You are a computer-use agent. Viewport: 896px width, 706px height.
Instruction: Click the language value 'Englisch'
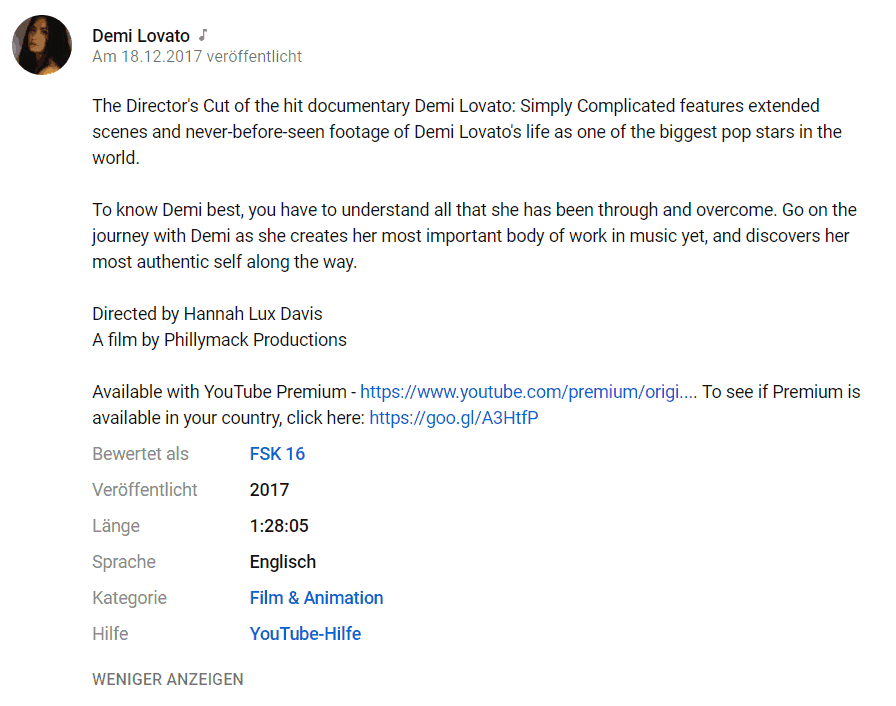pyautogui.click(x=283, y=562)
